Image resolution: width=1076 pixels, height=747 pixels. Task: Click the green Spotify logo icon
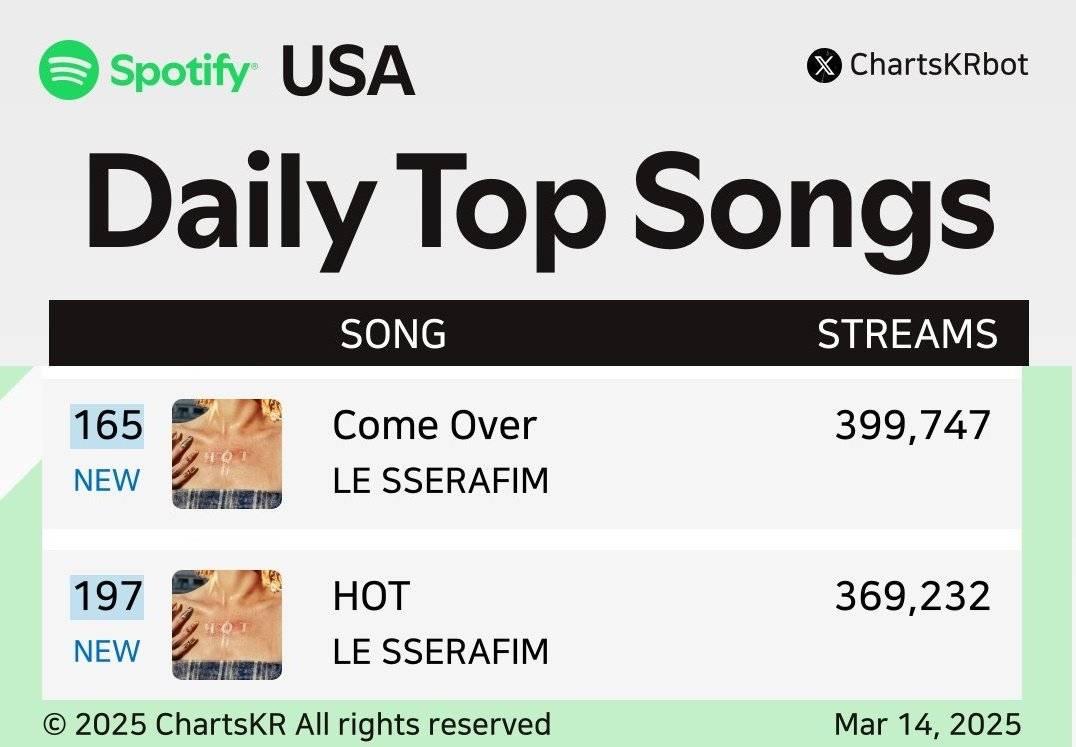[69, 70]
